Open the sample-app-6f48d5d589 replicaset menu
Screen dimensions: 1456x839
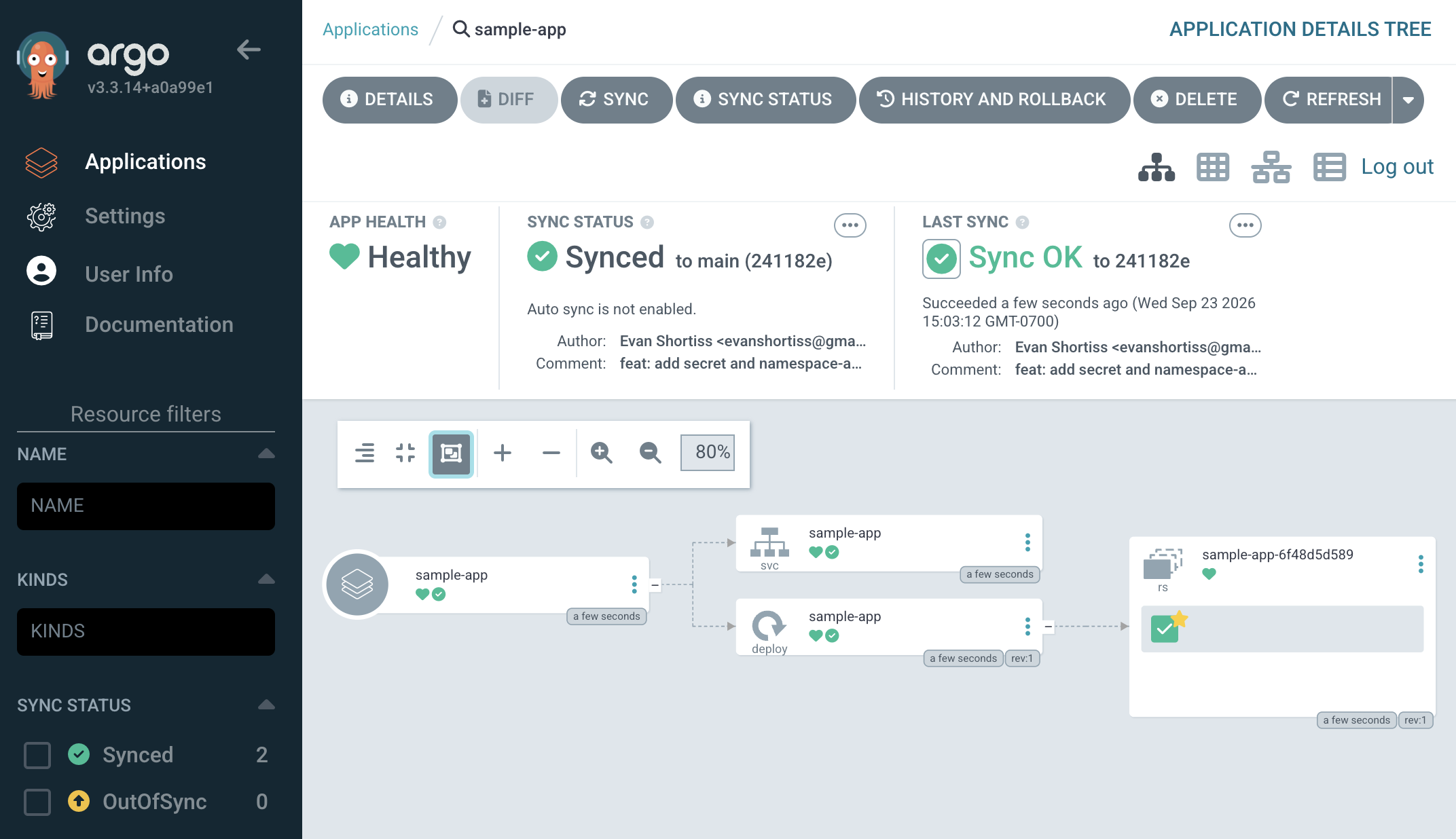[x=1421, y=564]
